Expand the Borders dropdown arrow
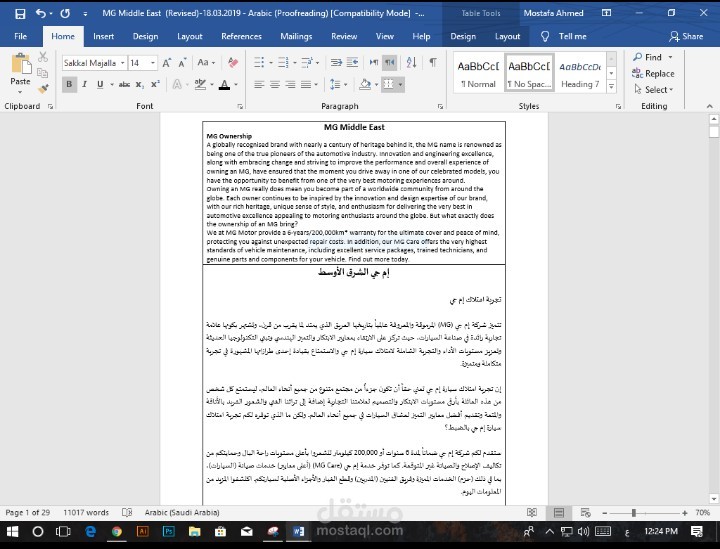 coord(400,84)
